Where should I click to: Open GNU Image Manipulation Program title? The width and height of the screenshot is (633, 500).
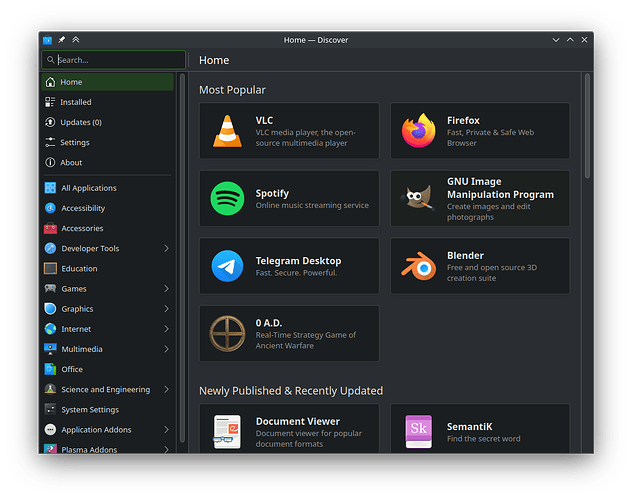pyautogui.click(x=500, y=188)
